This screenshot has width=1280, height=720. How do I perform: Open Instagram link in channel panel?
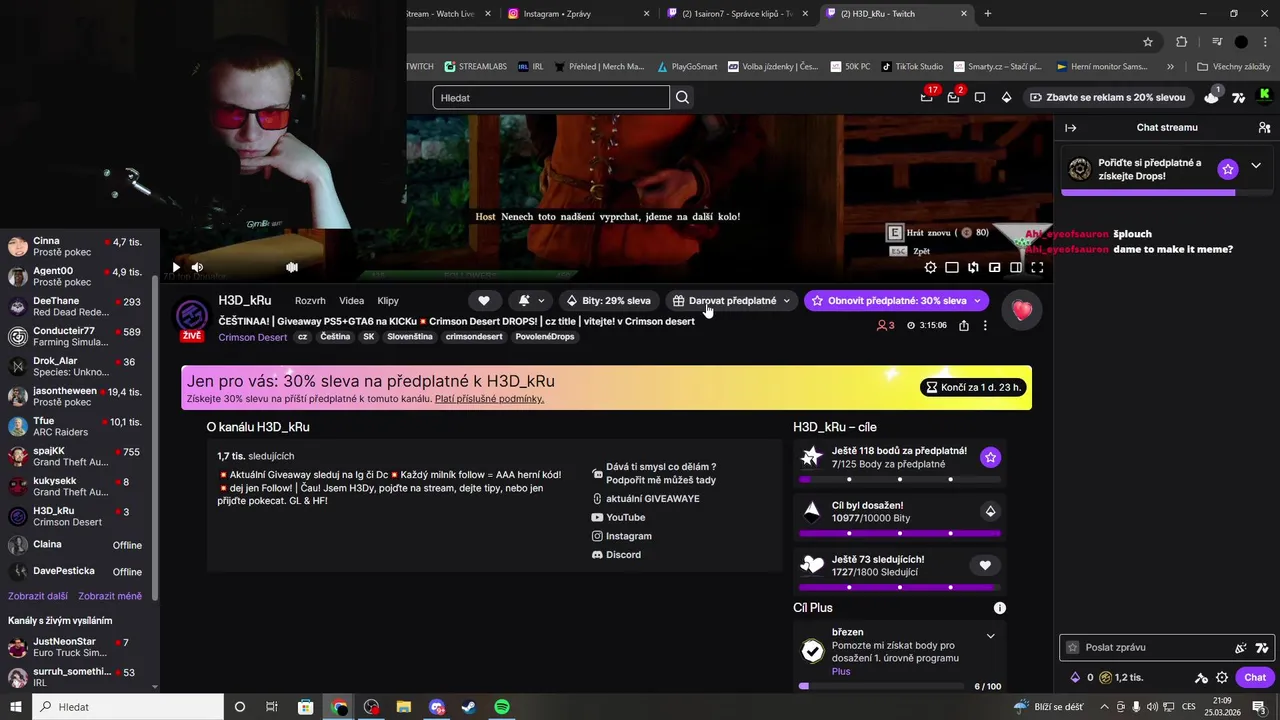click(x=621, y=536)
